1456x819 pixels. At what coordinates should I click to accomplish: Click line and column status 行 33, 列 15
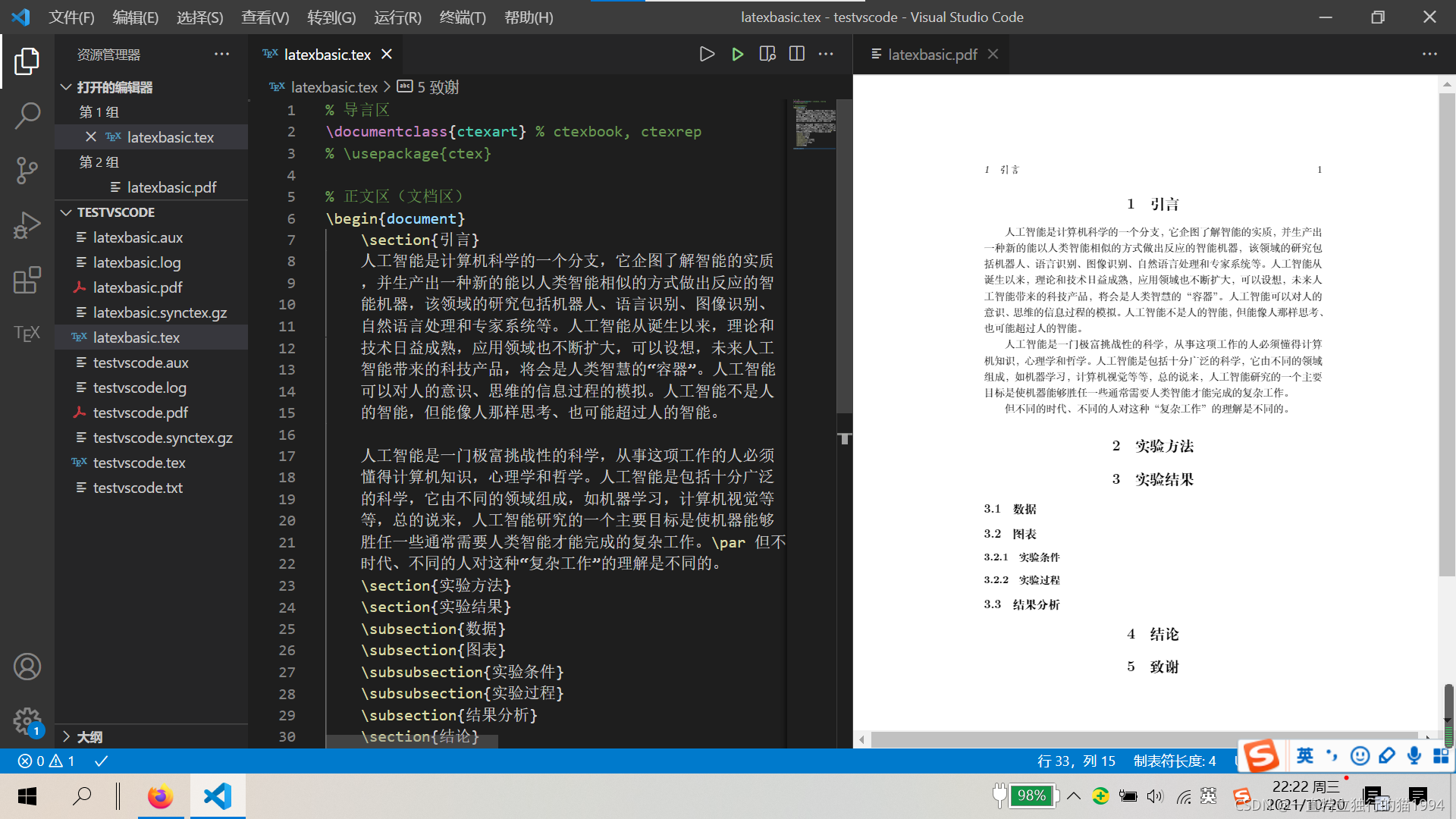click(x=1076, y=761)
